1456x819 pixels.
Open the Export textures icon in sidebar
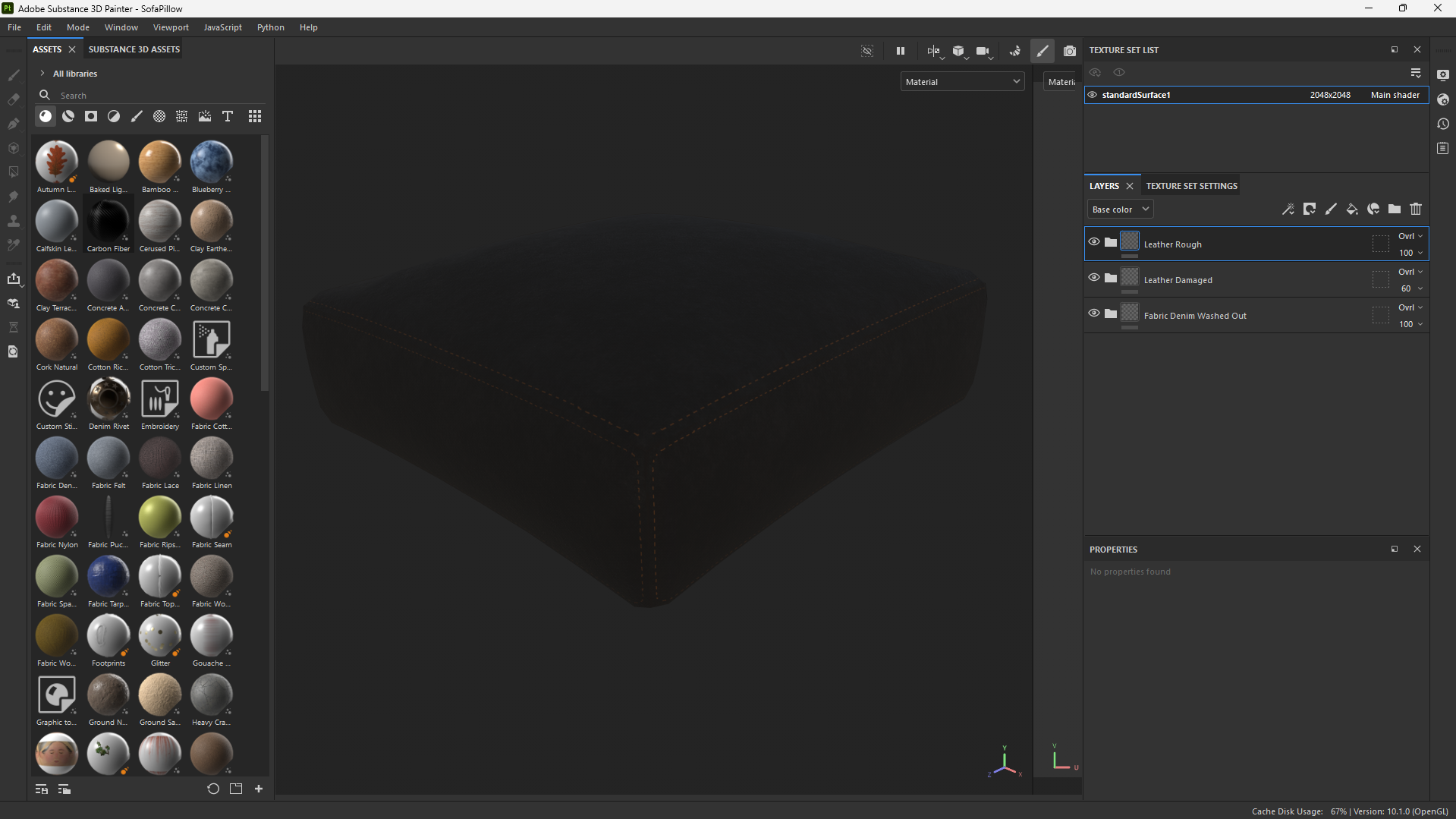(13, 279)
